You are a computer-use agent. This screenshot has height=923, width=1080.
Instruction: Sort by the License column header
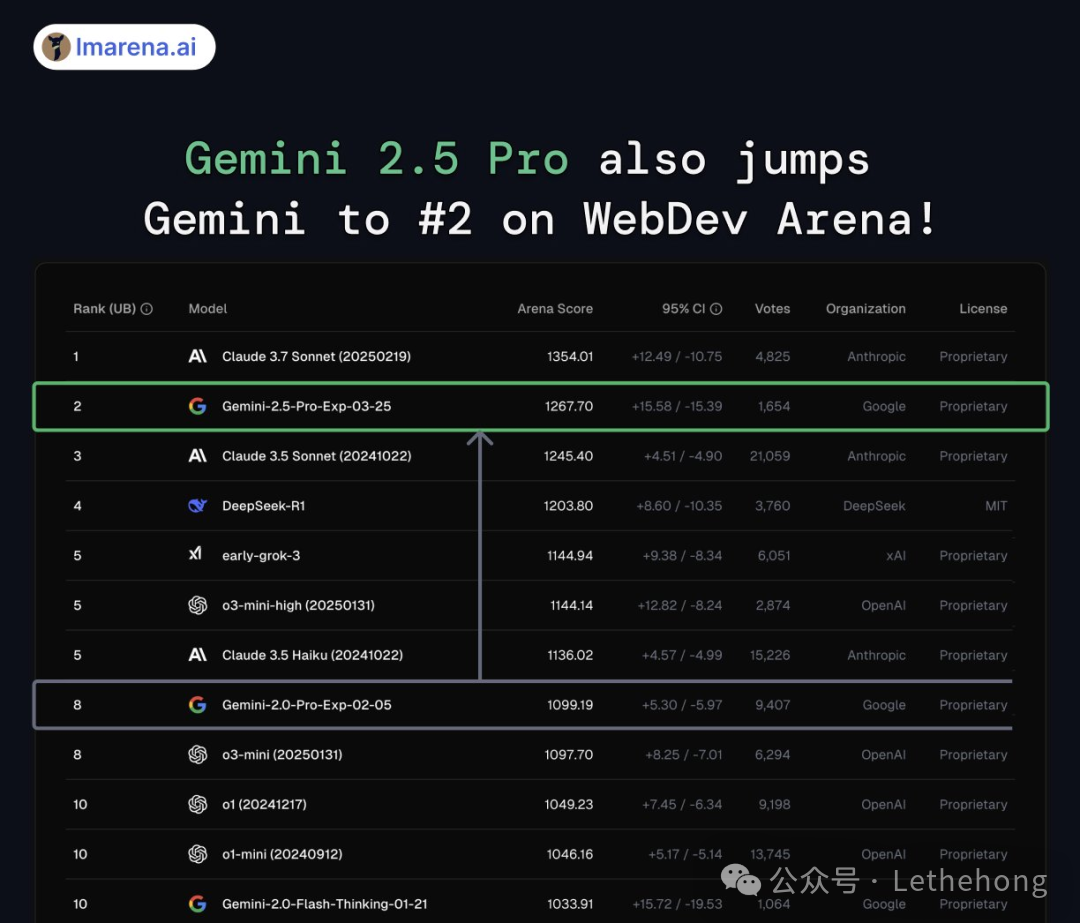[983, 309]
